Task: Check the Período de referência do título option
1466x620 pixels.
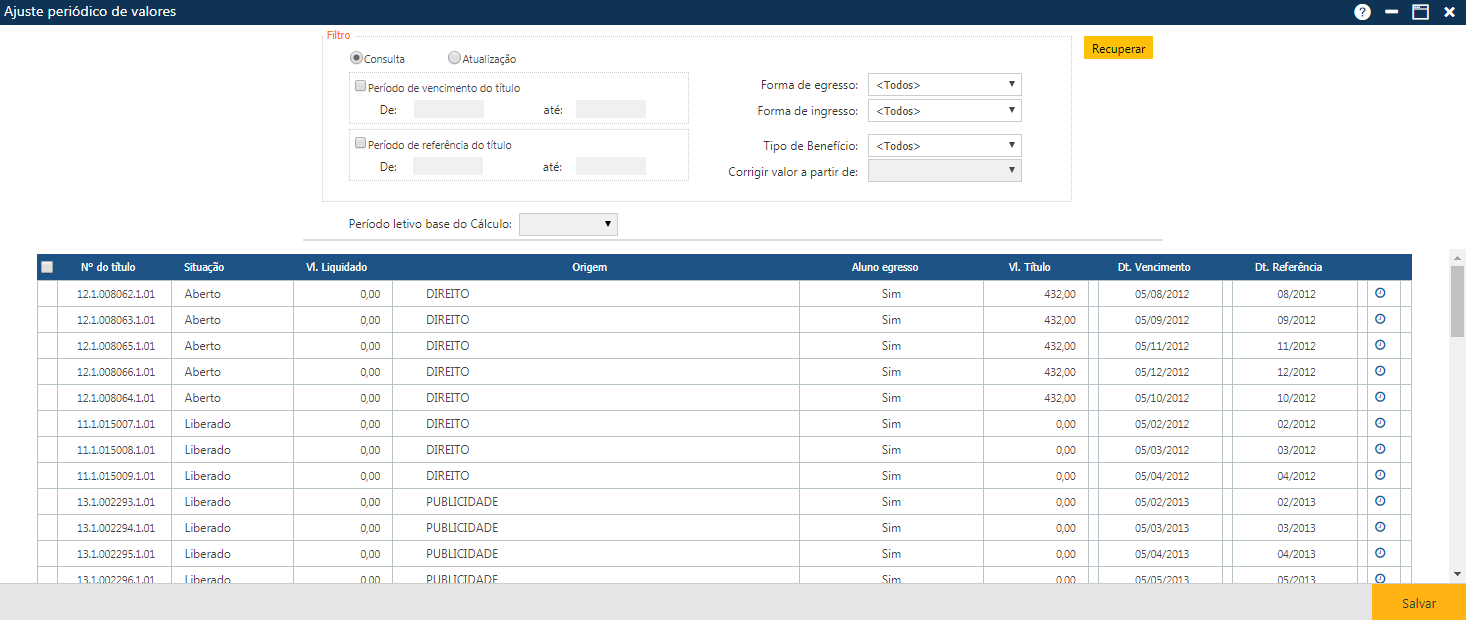Action: point(360,141)
